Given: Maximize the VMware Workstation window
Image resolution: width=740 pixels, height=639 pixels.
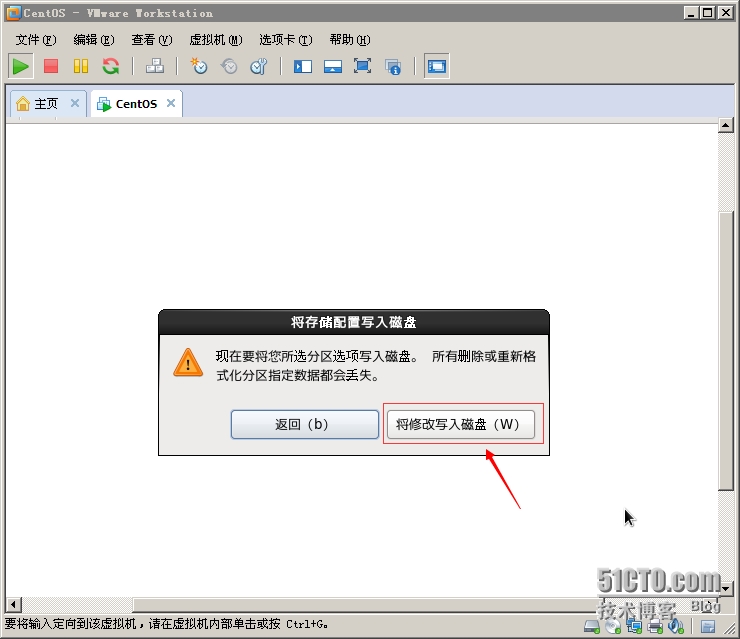Looking at the screenshot, I should point(708,13).
